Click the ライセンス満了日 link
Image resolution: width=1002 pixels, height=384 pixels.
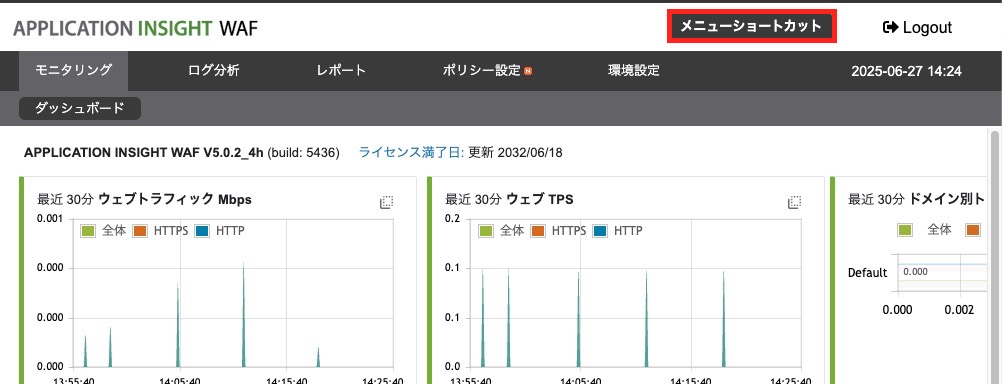[x=412, y=153]
